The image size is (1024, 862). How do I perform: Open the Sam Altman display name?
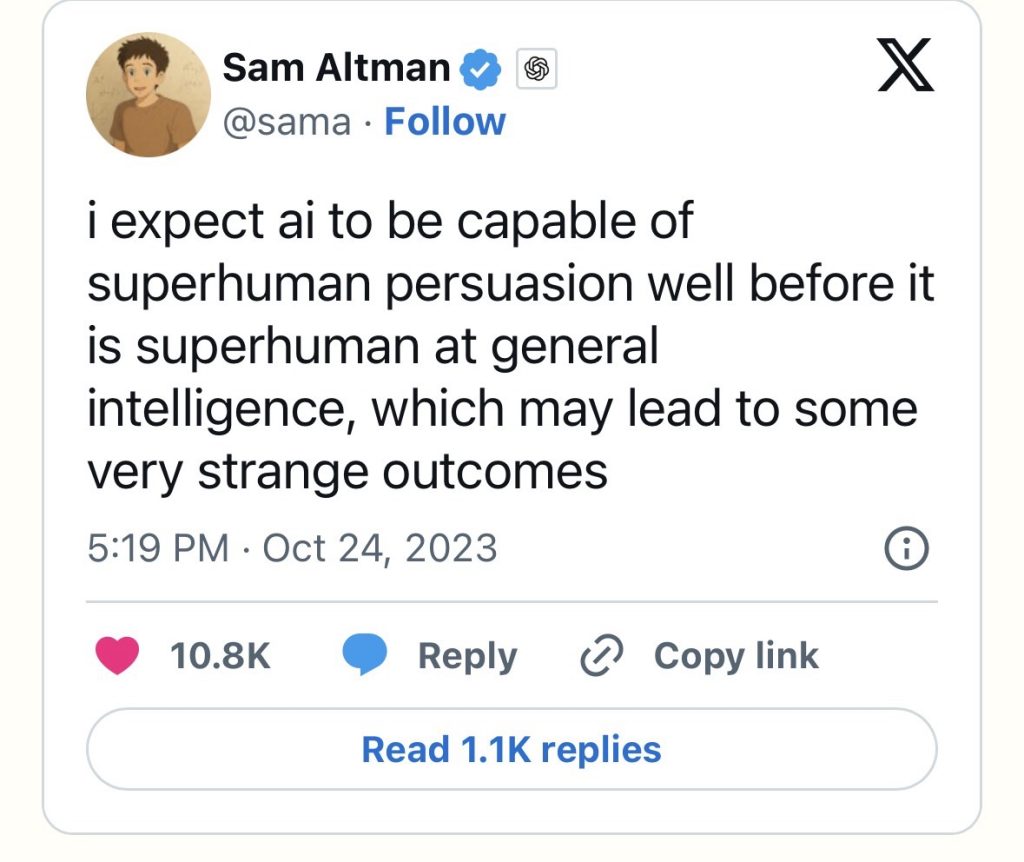335,68
